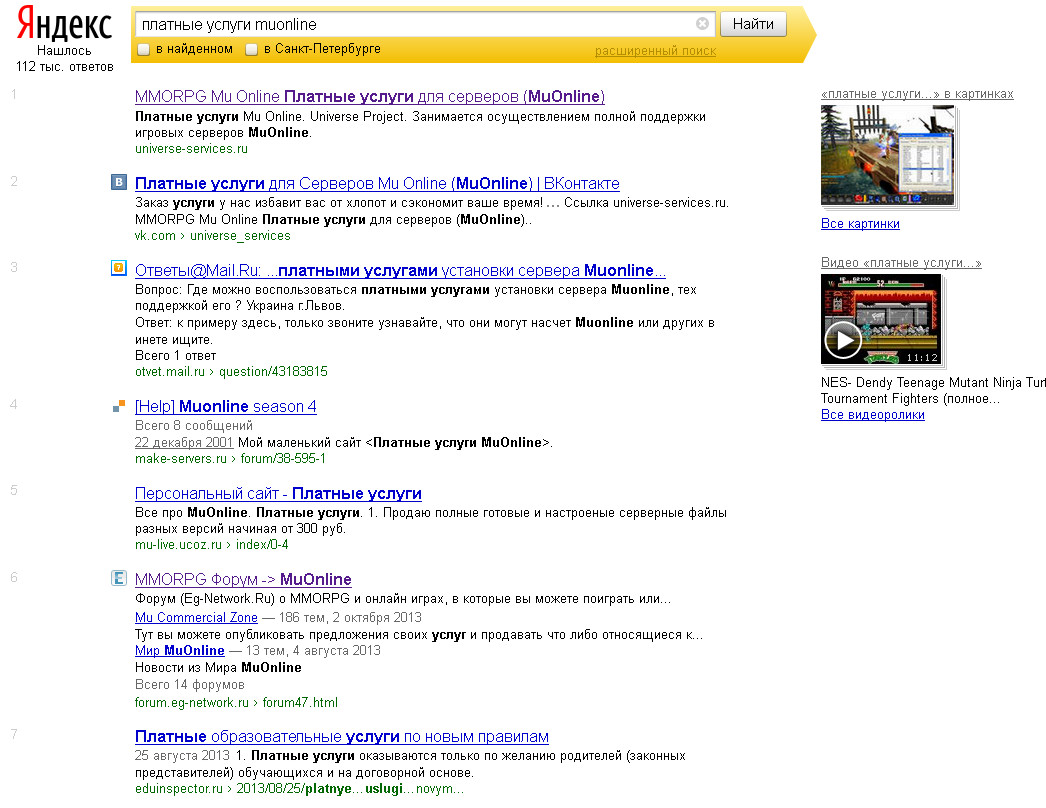Click the otvet.mail.ru green URL
The height and width of the screenshot is (808, 1046).
pyautogui.click(x=170, y=372)
